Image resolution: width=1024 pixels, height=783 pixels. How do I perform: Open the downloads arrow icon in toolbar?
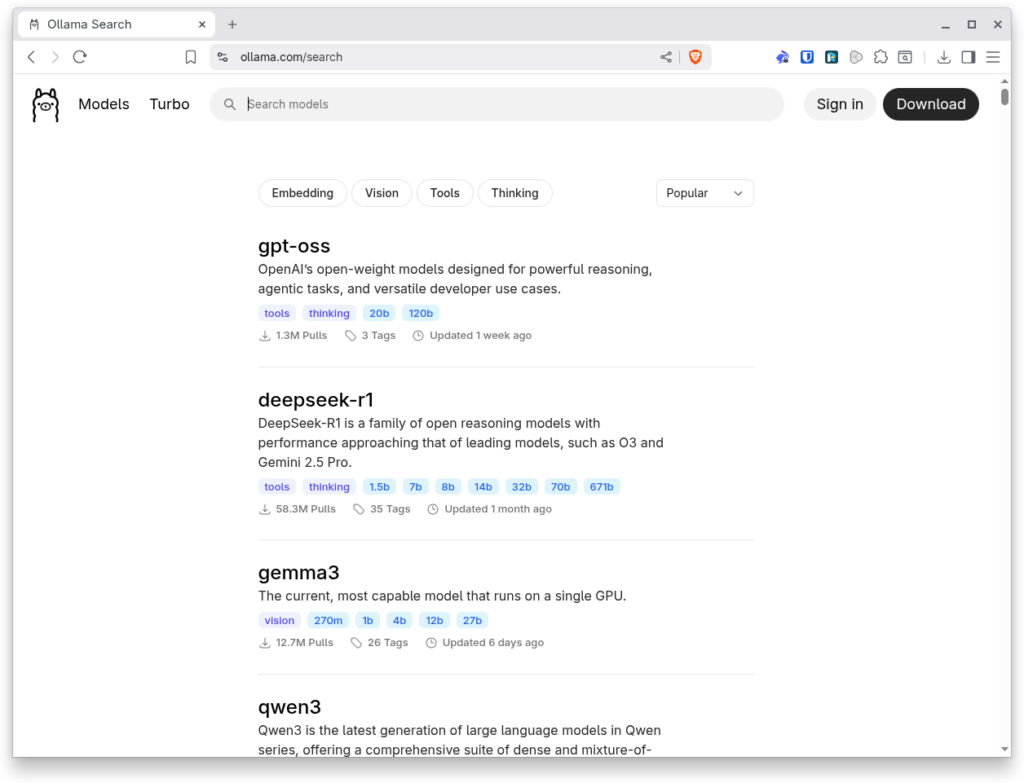(944, 57)
